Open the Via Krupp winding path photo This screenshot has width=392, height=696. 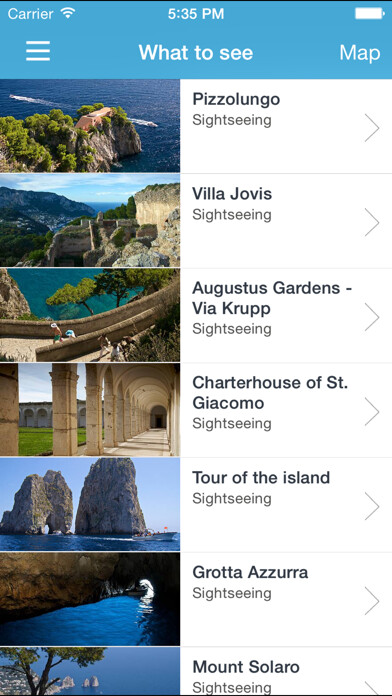click(x=90, y=315)
